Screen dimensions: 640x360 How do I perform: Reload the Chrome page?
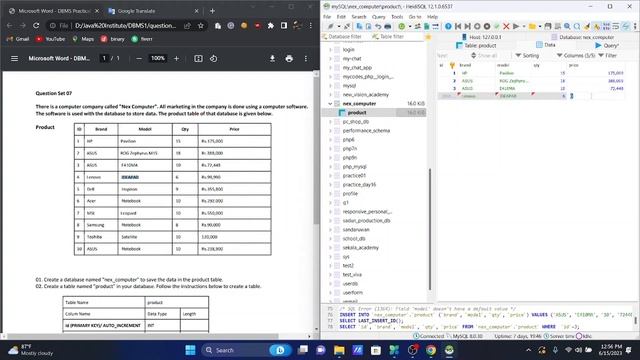click(x=36, y=25)
